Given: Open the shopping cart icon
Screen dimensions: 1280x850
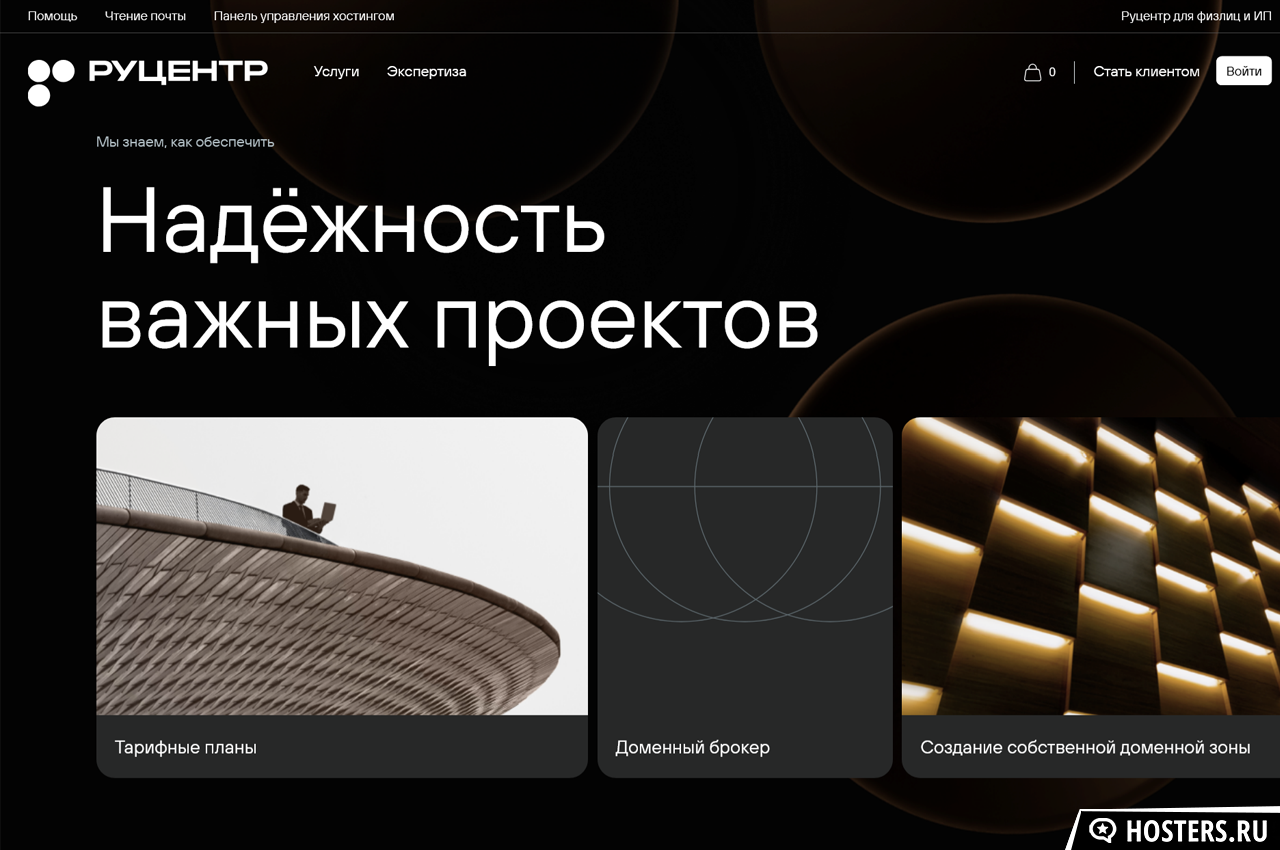Looking at the screenshot, I should pos(1032,72).
